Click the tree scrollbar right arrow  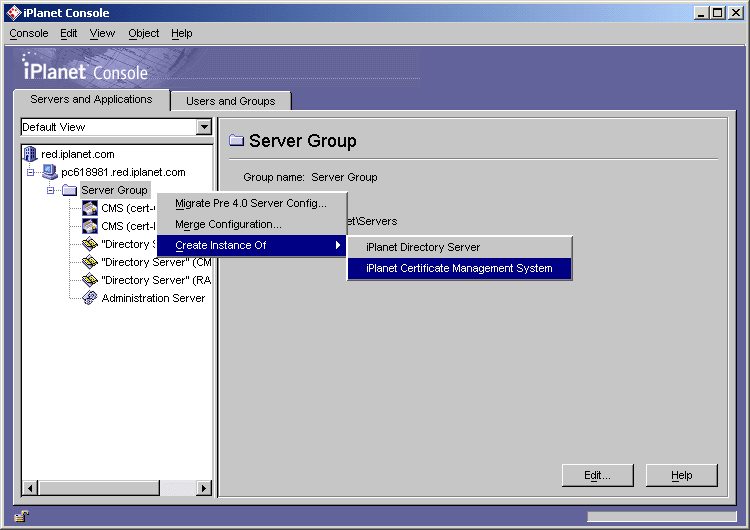pyautogui.click(x=204, y=488)
